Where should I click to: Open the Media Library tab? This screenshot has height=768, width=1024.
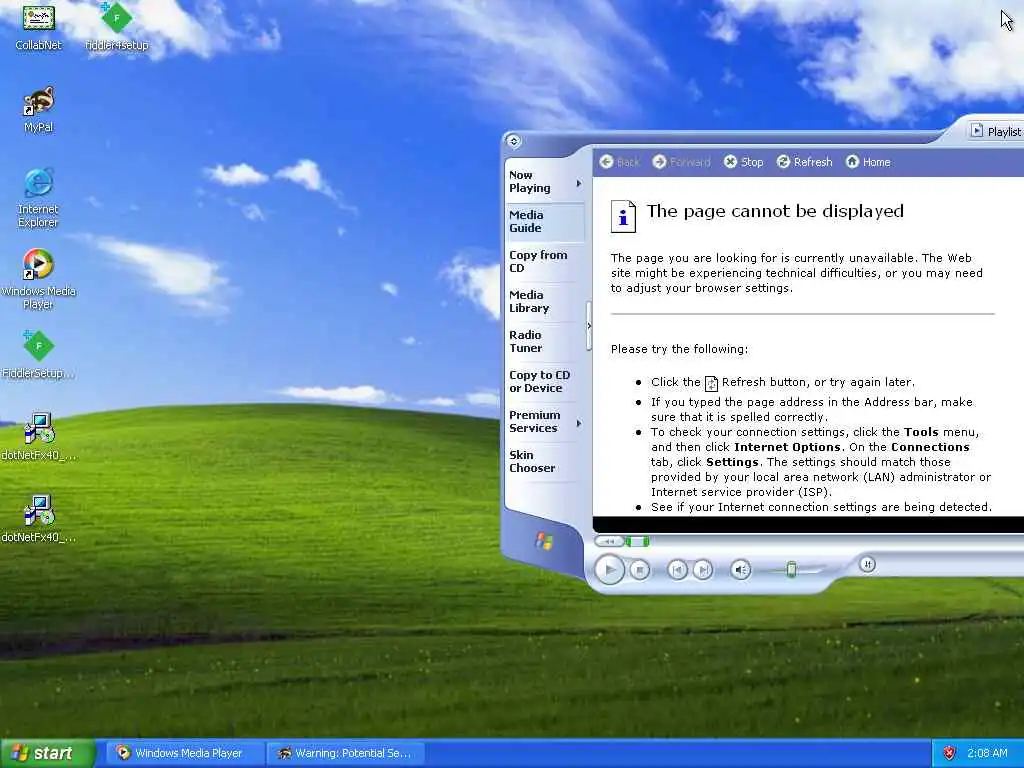[545, 302]
